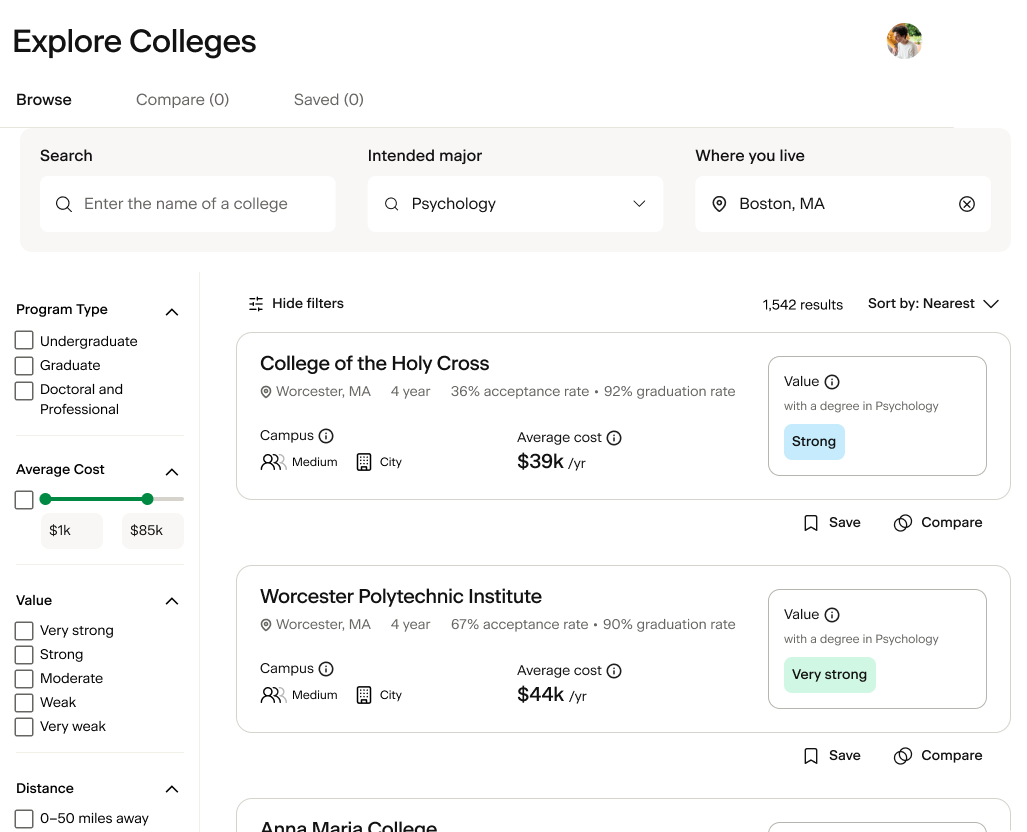Open the Intended major dropdown

coord(515,204)
